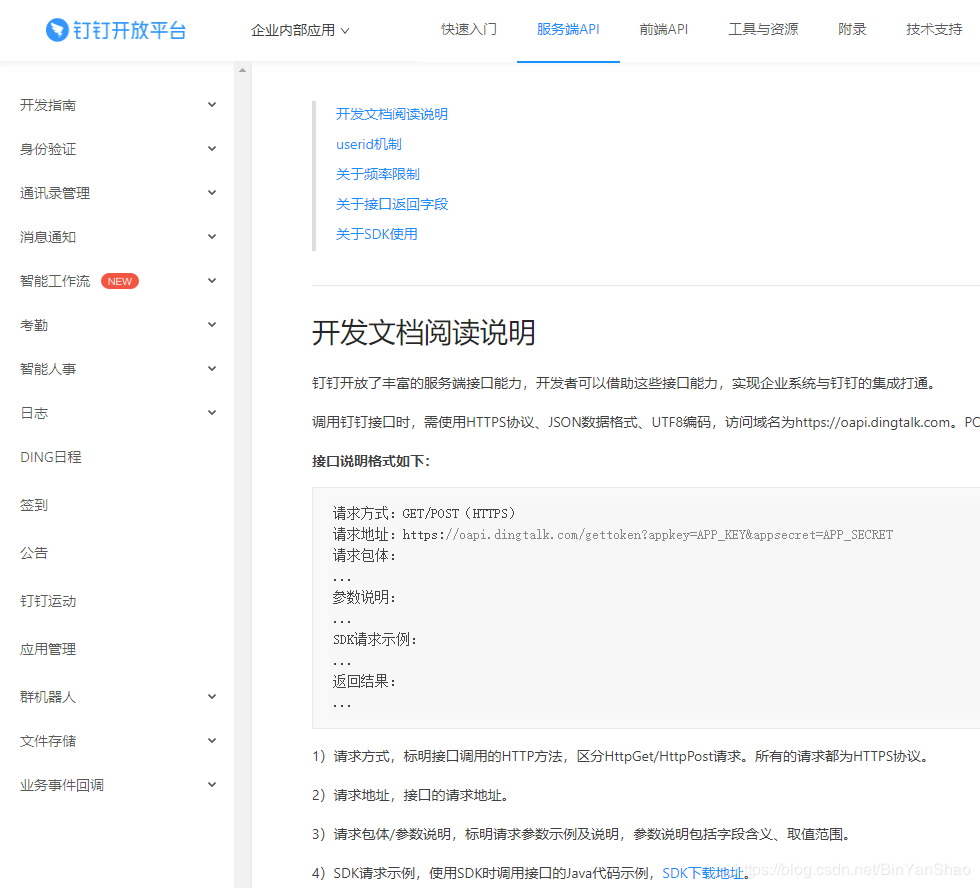Expand the 考勤 sidebar chevron

pyautogui.click(x=211, y=325)
